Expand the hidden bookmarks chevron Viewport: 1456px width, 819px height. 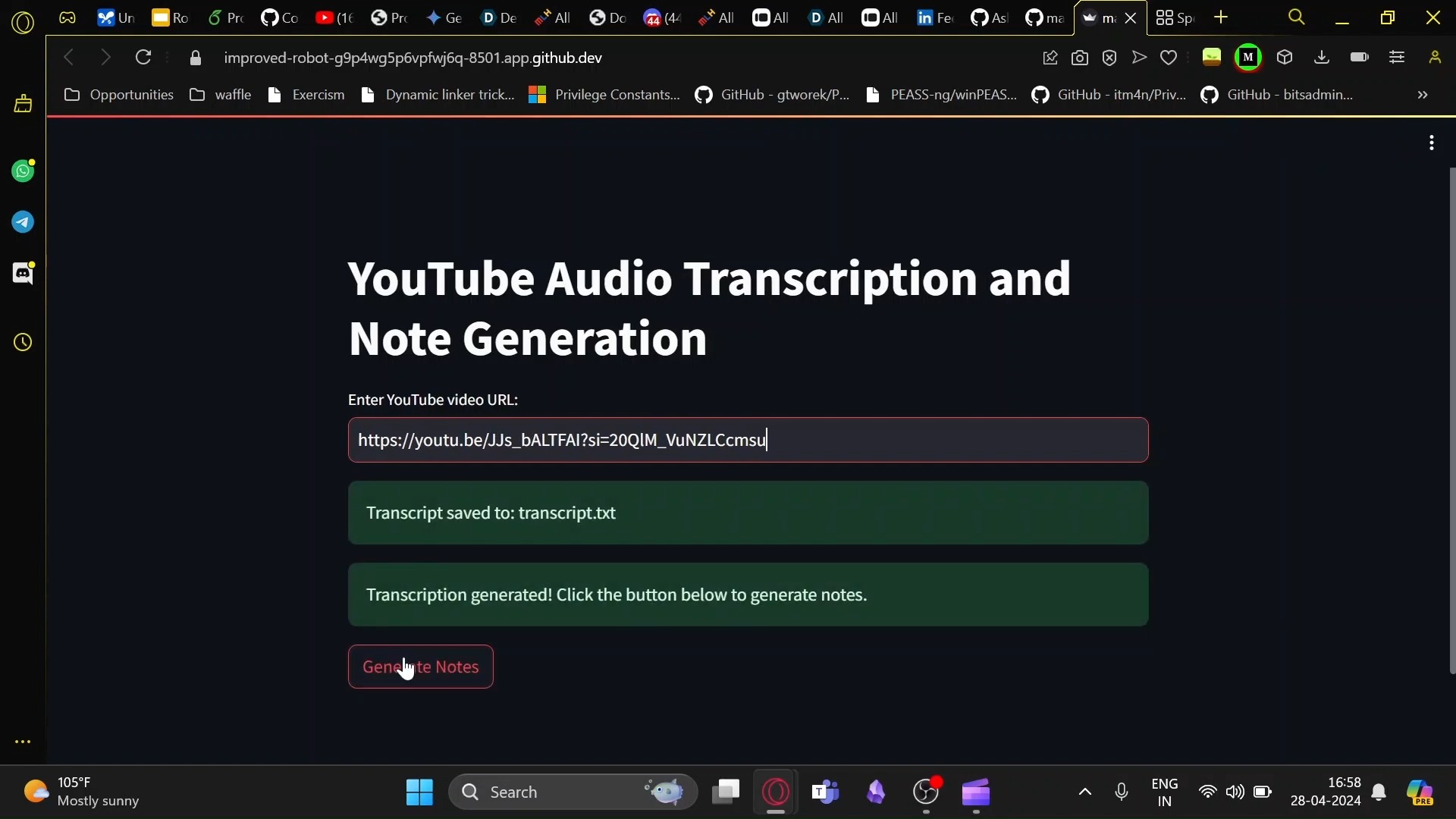1423,95
